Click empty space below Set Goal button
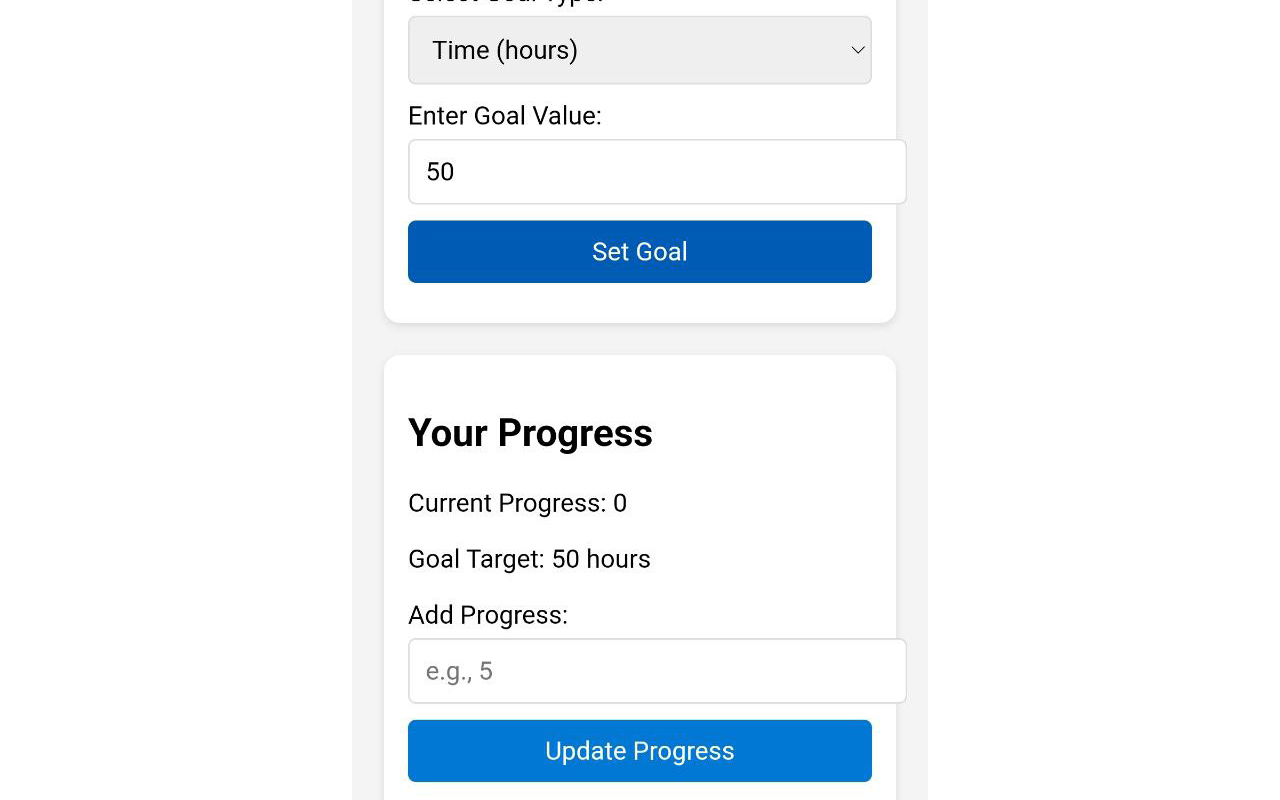 coord(639,303)
